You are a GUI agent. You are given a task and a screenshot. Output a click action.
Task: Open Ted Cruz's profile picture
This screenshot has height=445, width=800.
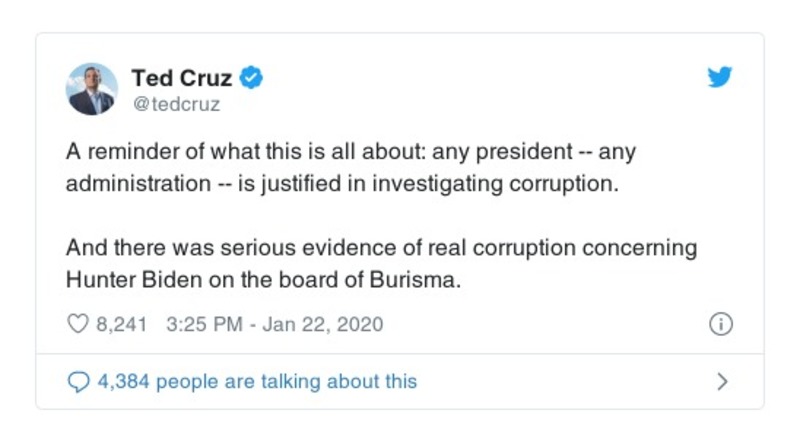point(92,89)
